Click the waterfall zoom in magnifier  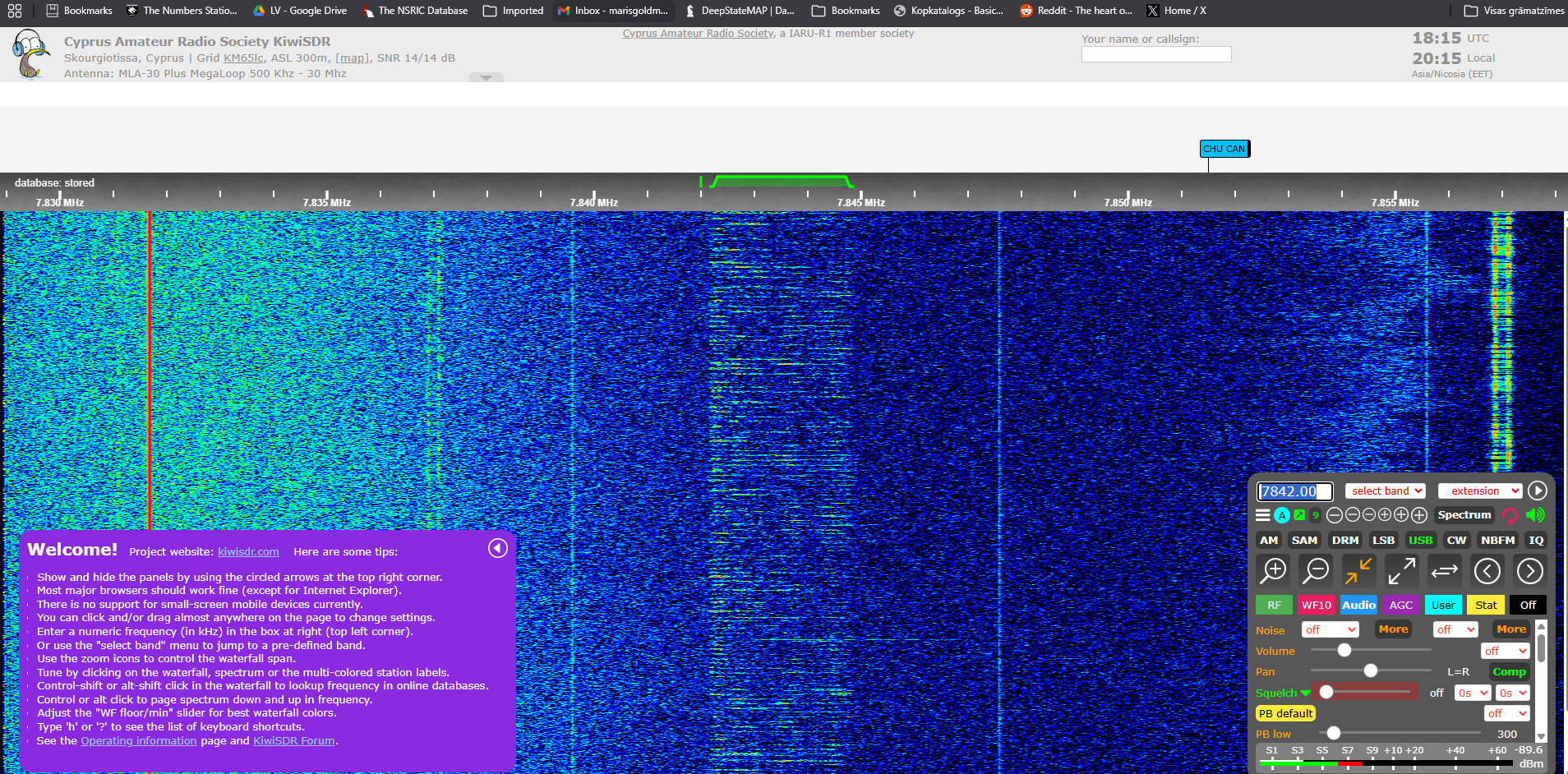pyautogui.click(x=1274, y=570)
